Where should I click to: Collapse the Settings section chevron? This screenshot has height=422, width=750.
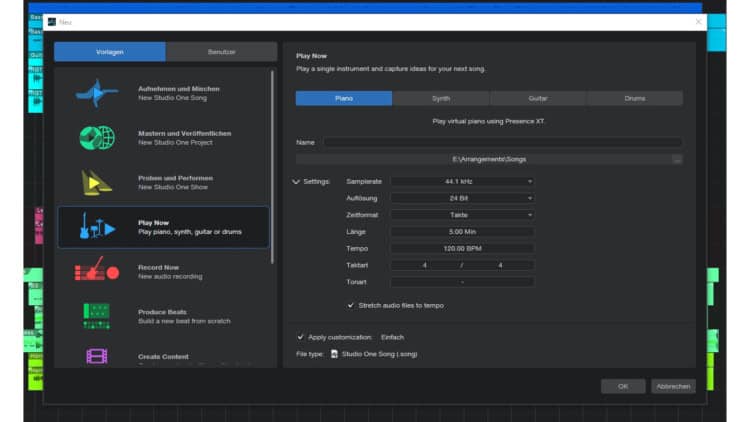pyautogui.click(x=296, y=182)
